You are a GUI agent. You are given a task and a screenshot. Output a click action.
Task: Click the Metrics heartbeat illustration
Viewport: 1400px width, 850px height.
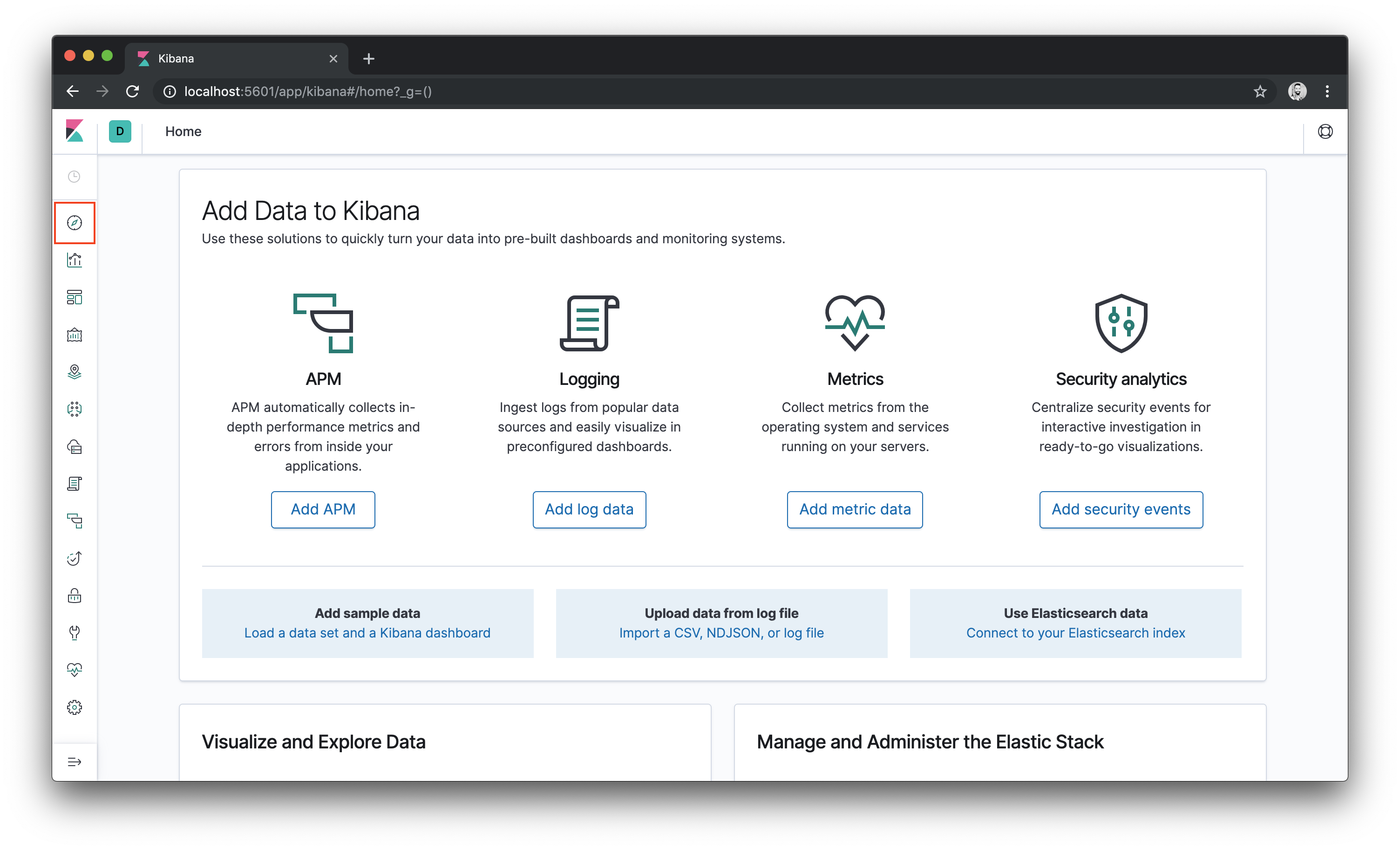coord(855,323)
